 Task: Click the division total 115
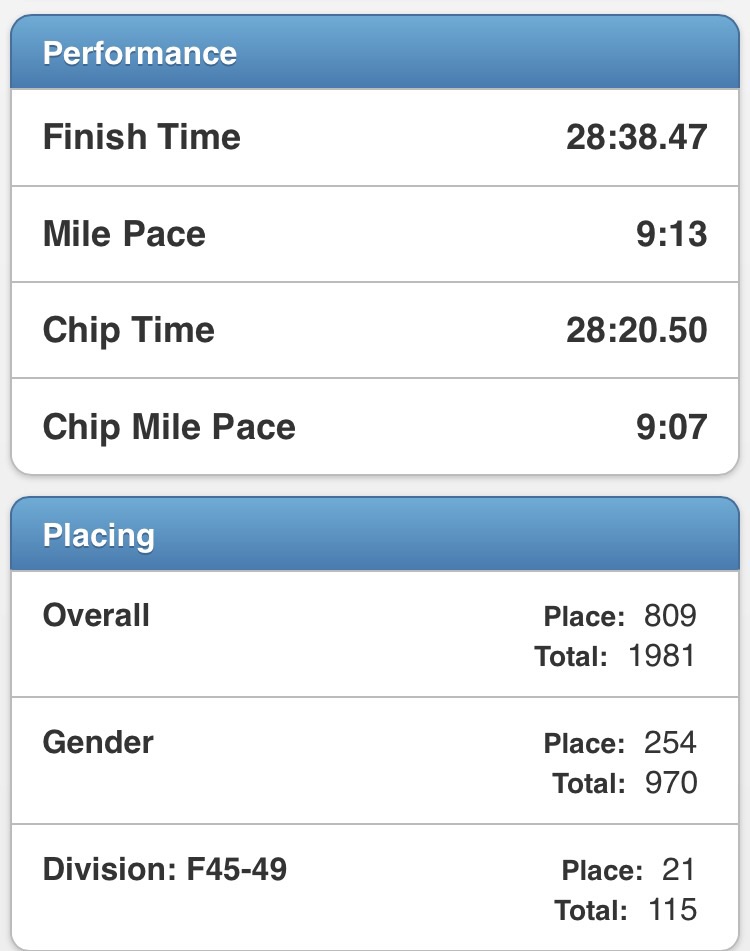coord(671,910)
